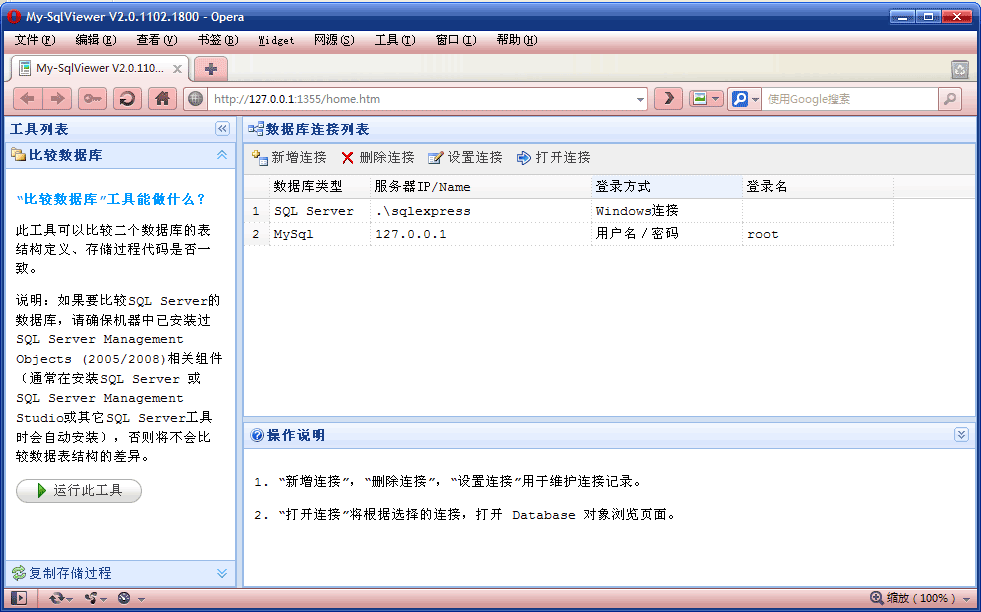Click 删除连接 toolbar button
The image size is (981, 612).
click(378, 158)
